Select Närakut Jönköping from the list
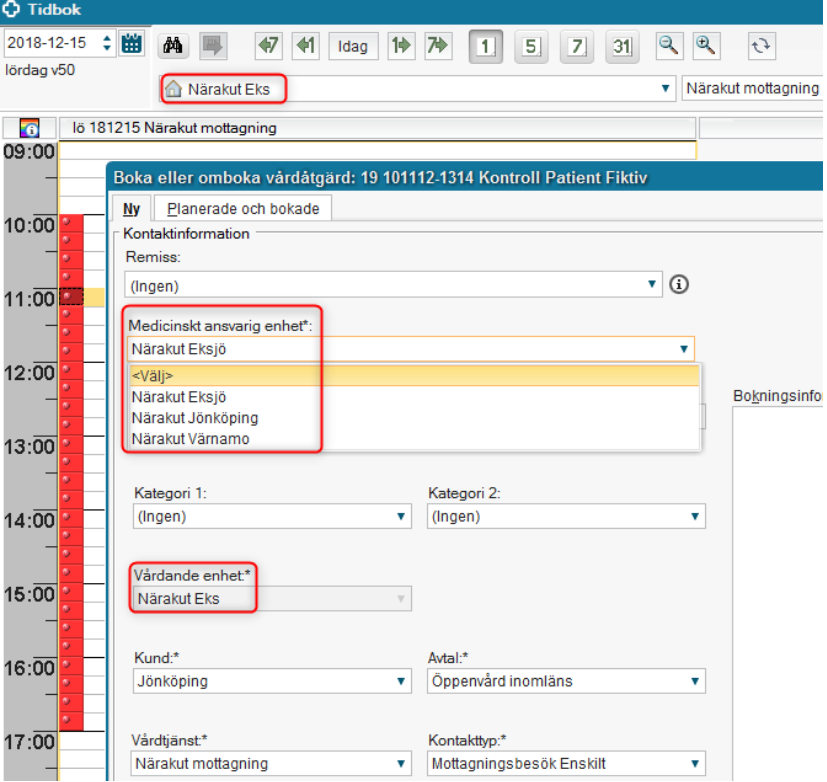This screenshot has height=782, width=827. click(x=194, y=418)
